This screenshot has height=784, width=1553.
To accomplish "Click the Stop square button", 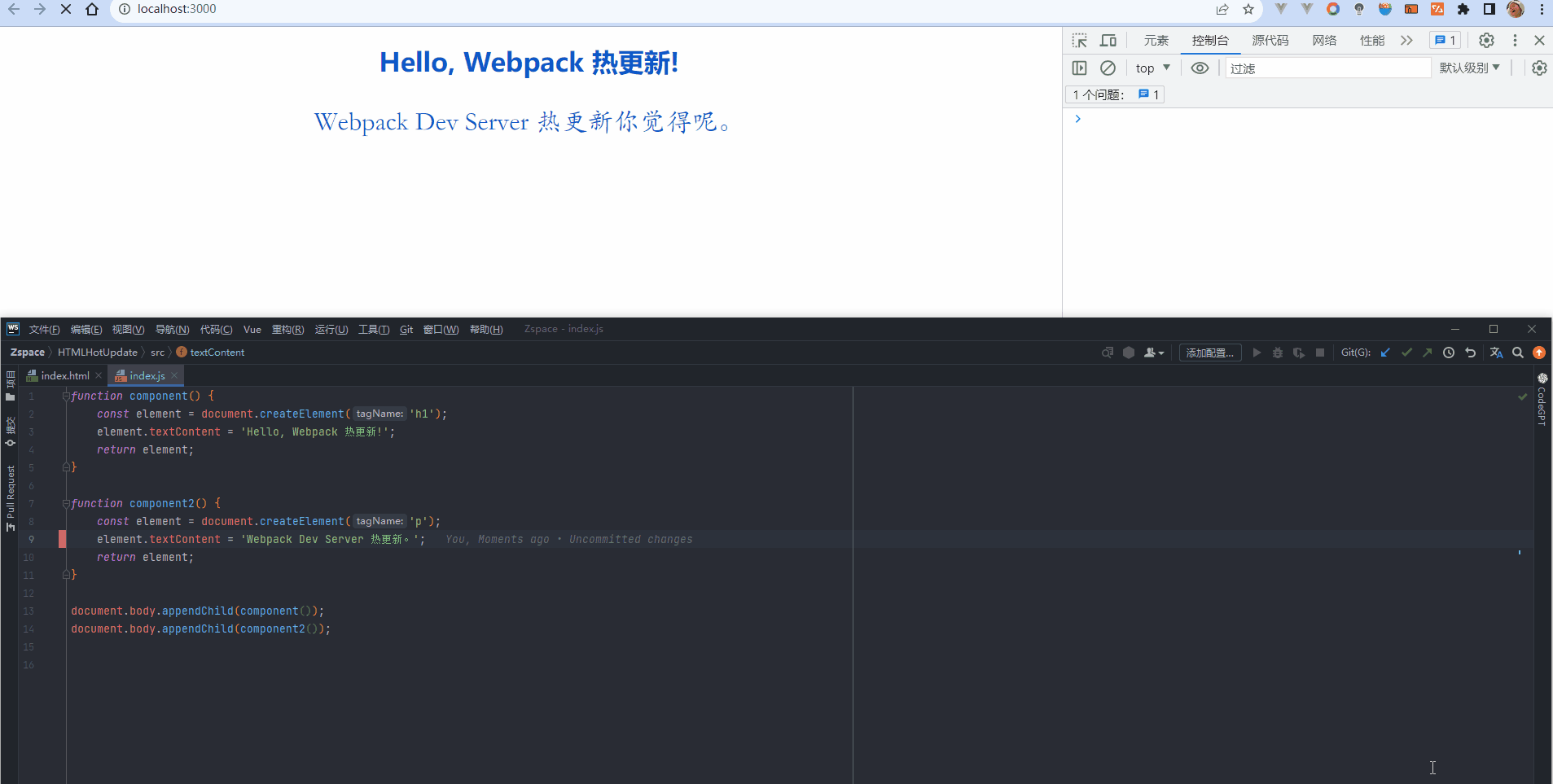I will (1320, 353).
